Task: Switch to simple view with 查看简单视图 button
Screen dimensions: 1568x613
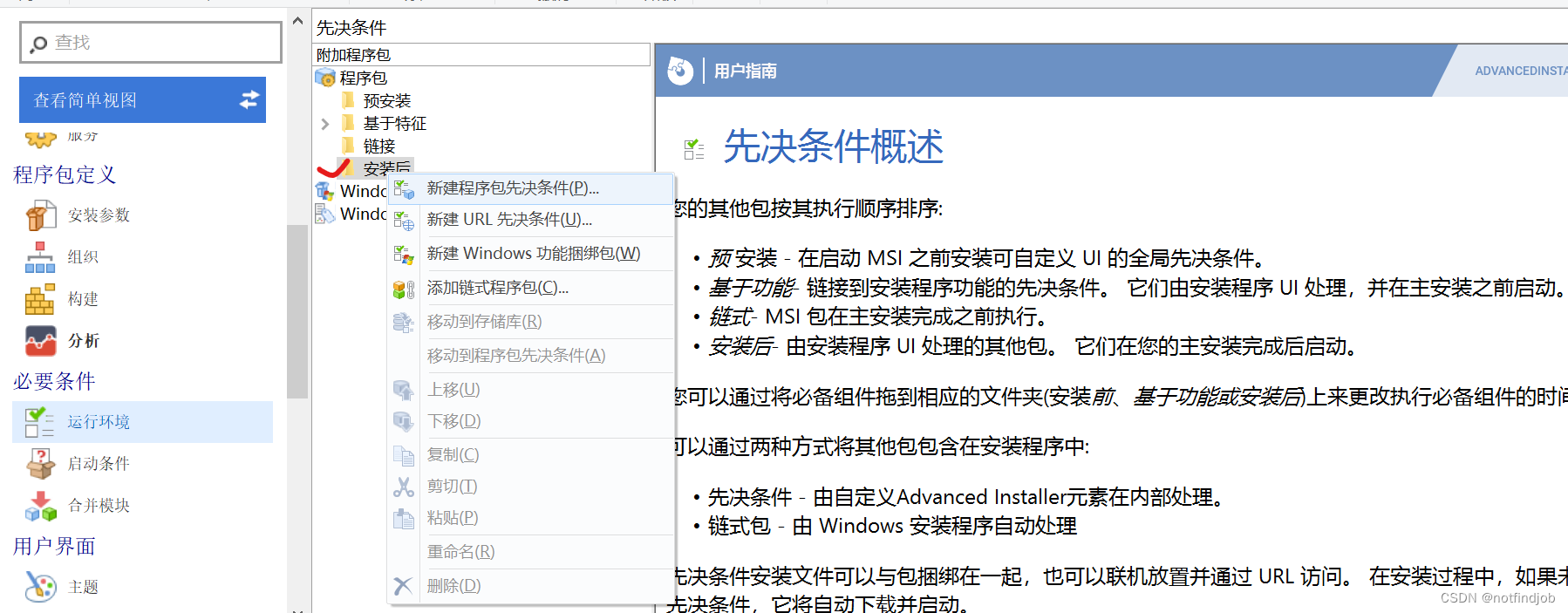Action: coord(142,100)
